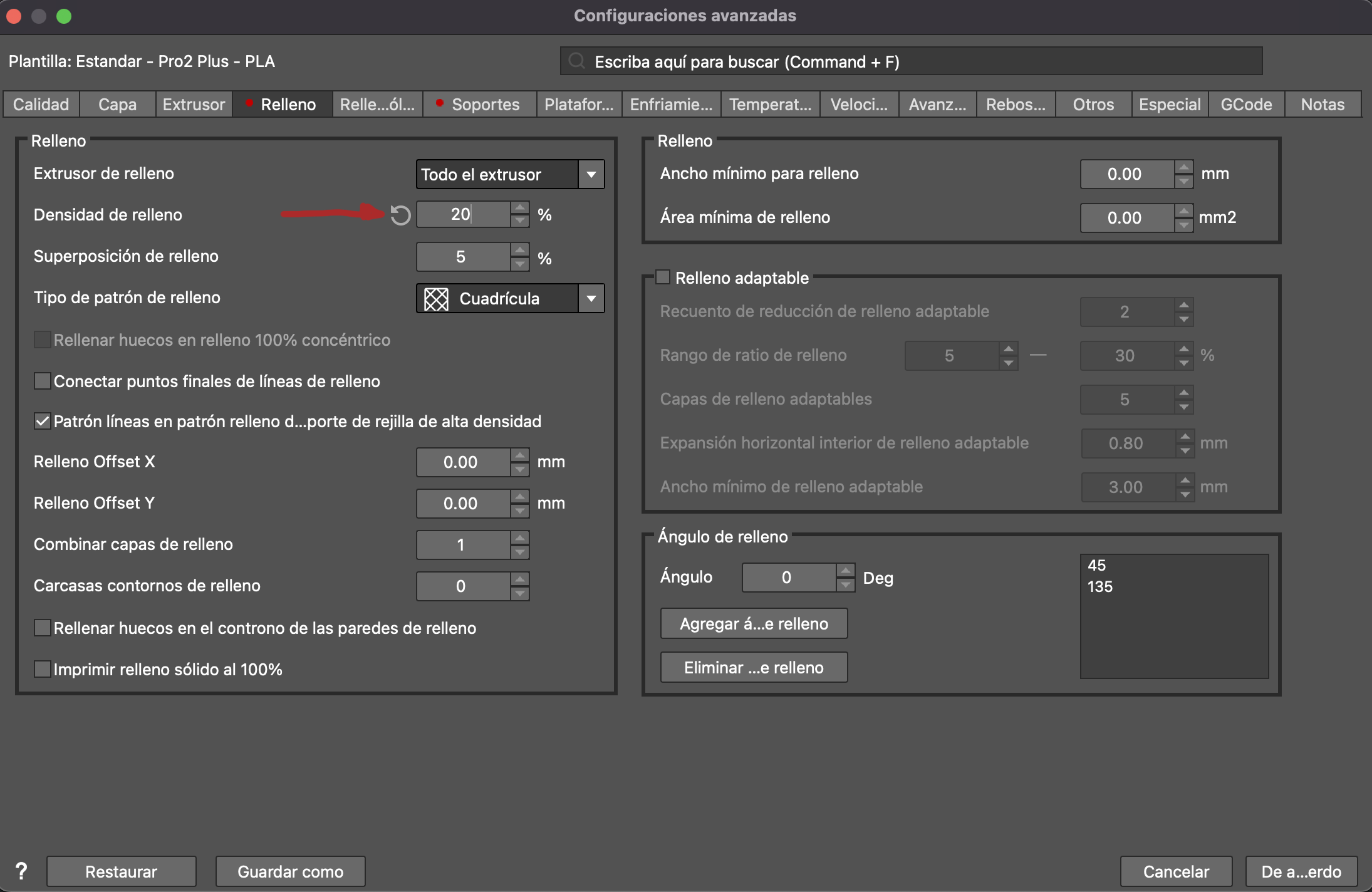Click the reset arrow beside Densidad de relleno
This screenshot has width=1372, height=892.
point(400,215)
